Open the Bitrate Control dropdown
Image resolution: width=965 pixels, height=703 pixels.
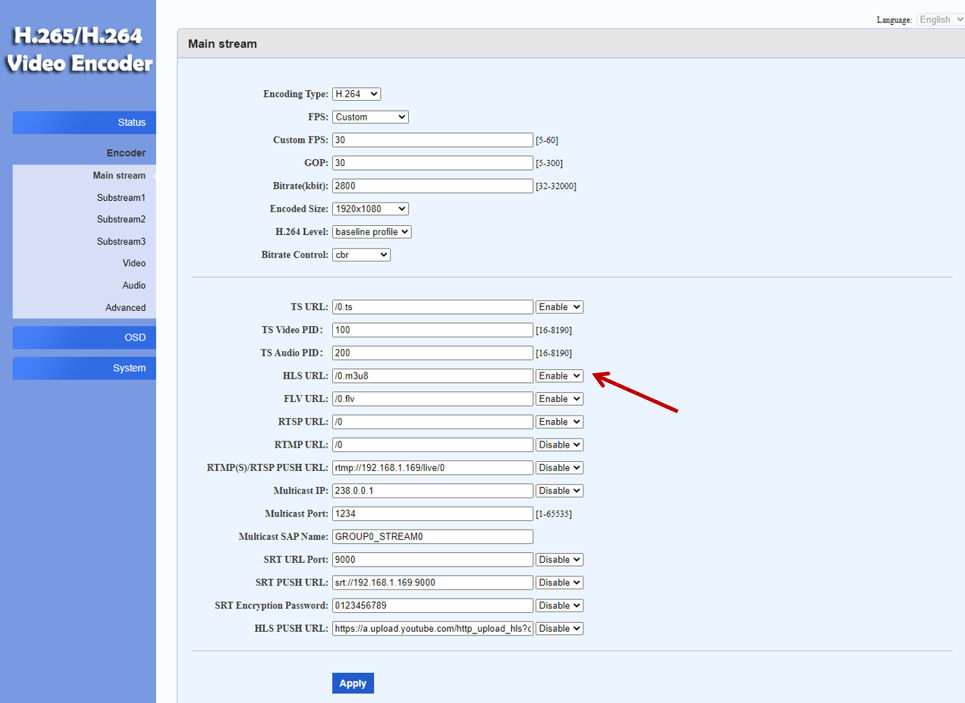tap(361, 255)
